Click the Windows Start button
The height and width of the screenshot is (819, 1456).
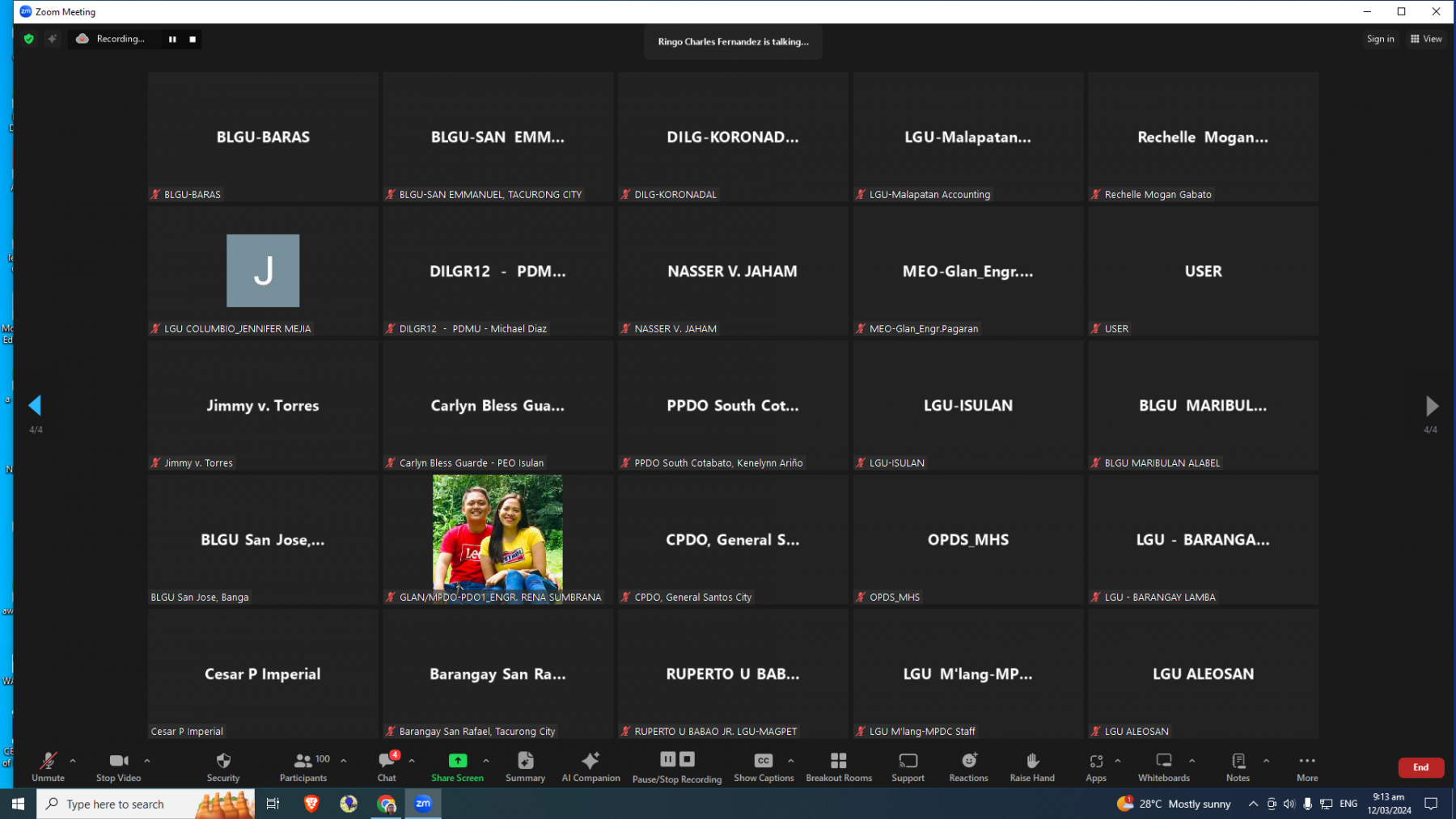(18, 804)
